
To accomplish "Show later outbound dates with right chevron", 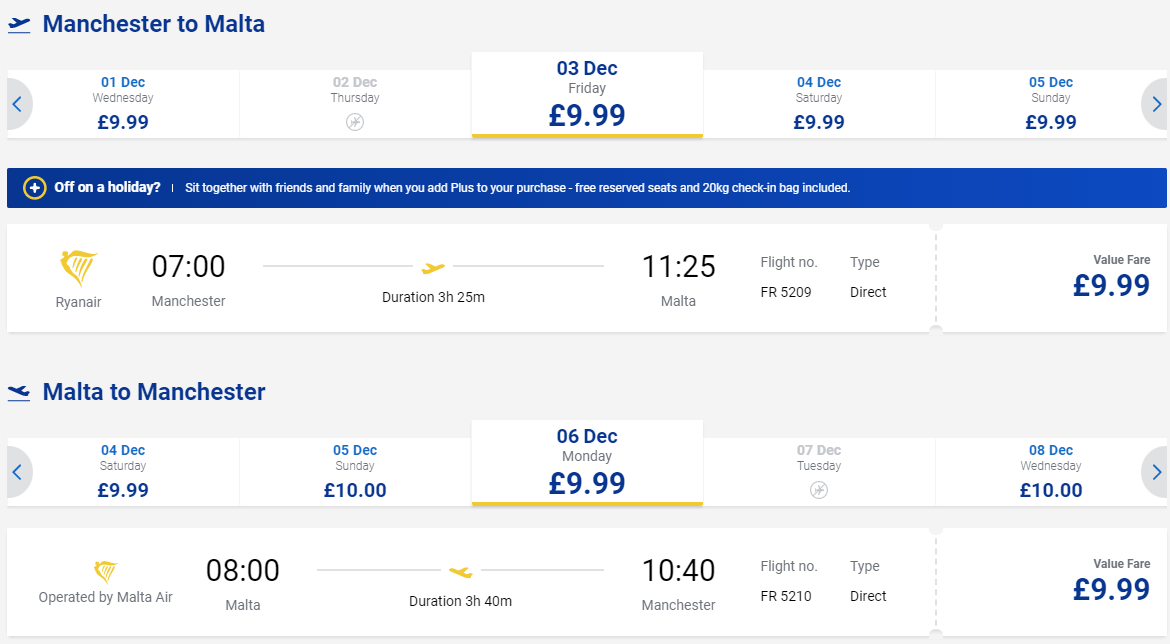I will click(x=1155, y=104).
